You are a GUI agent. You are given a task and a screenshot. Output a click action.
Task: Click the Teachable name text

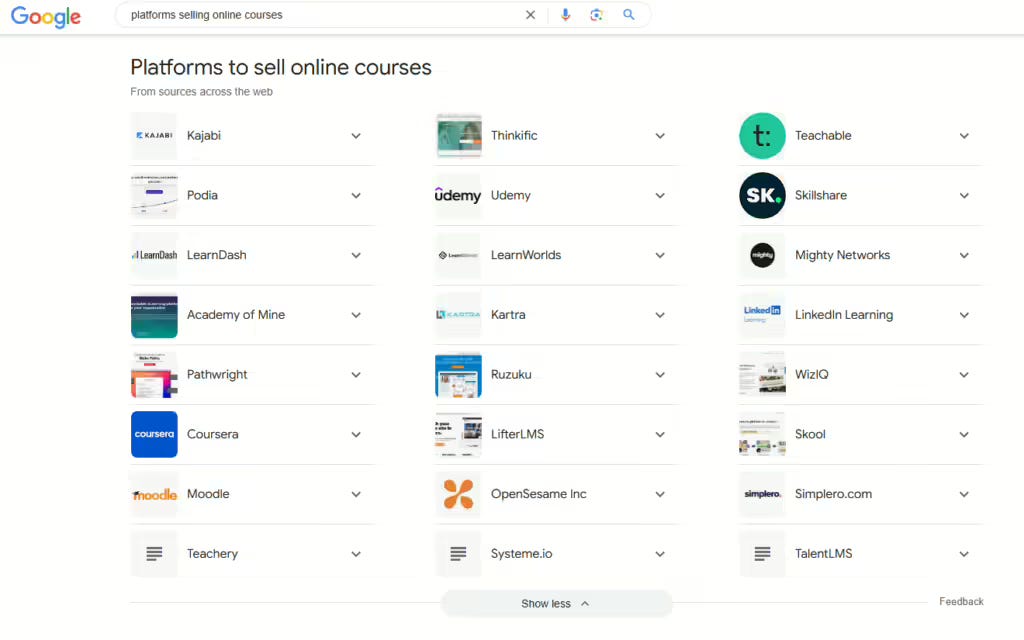[x=823, y=136]
